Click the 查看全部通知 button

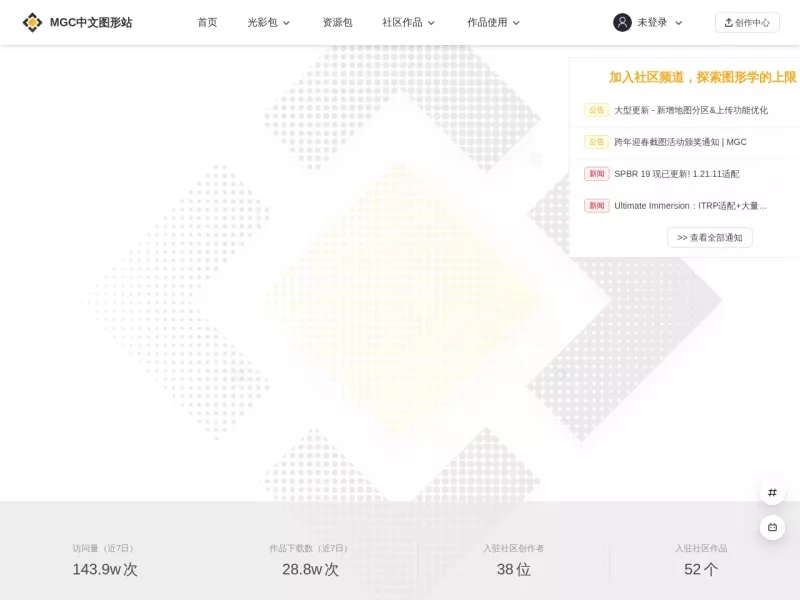pos(709,238)
